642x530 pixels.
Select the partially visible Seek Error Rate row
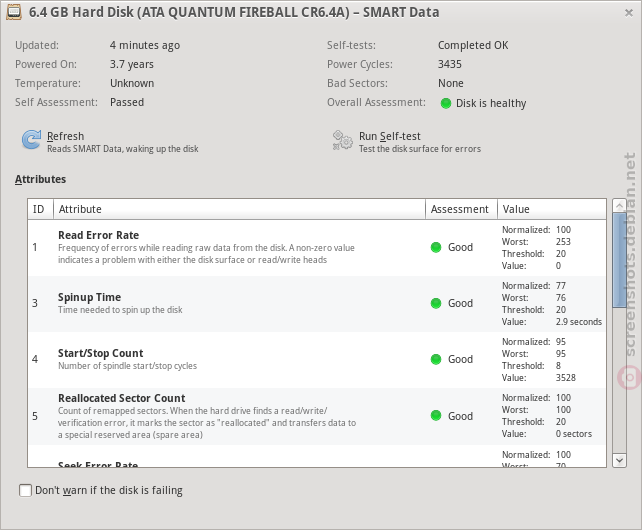coord(317,456)
